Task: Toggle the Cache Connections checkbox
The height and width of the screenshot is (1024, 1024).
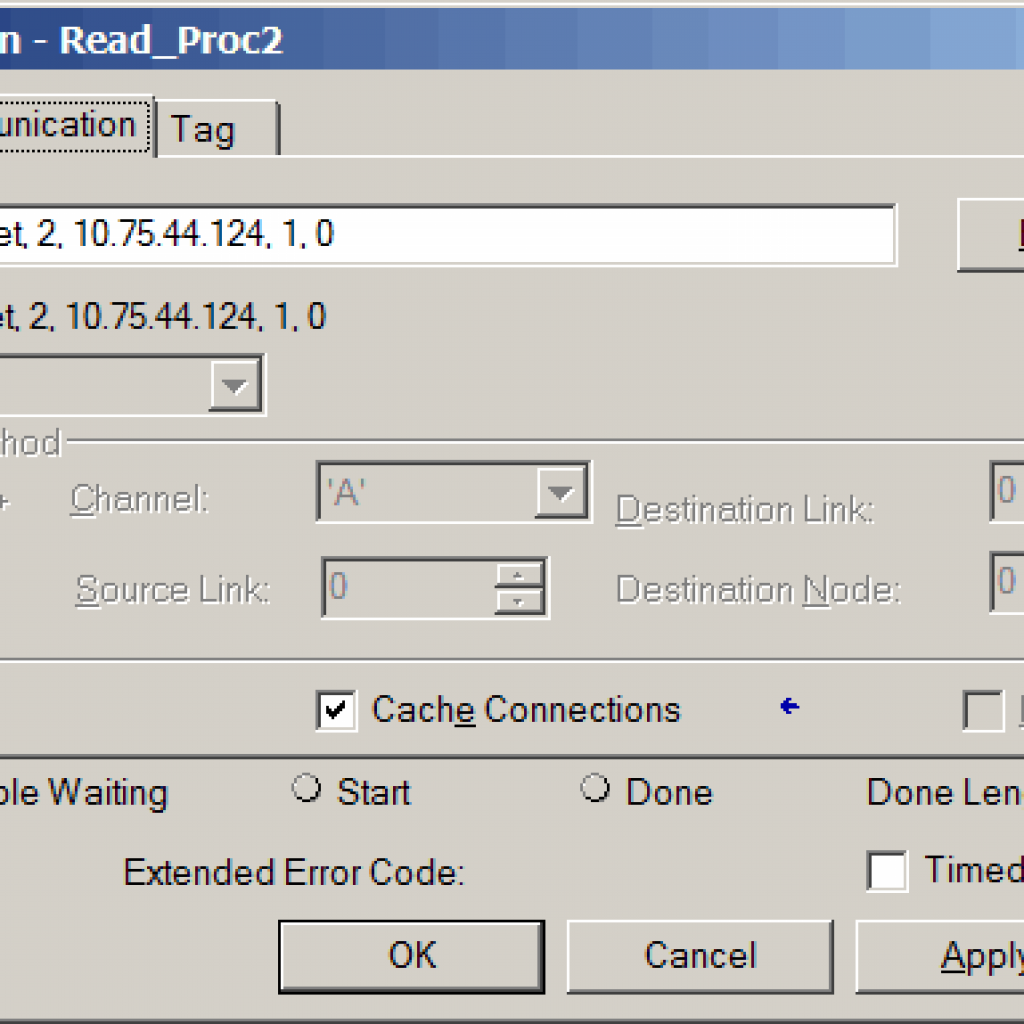Action: click(x=336, y=711)
